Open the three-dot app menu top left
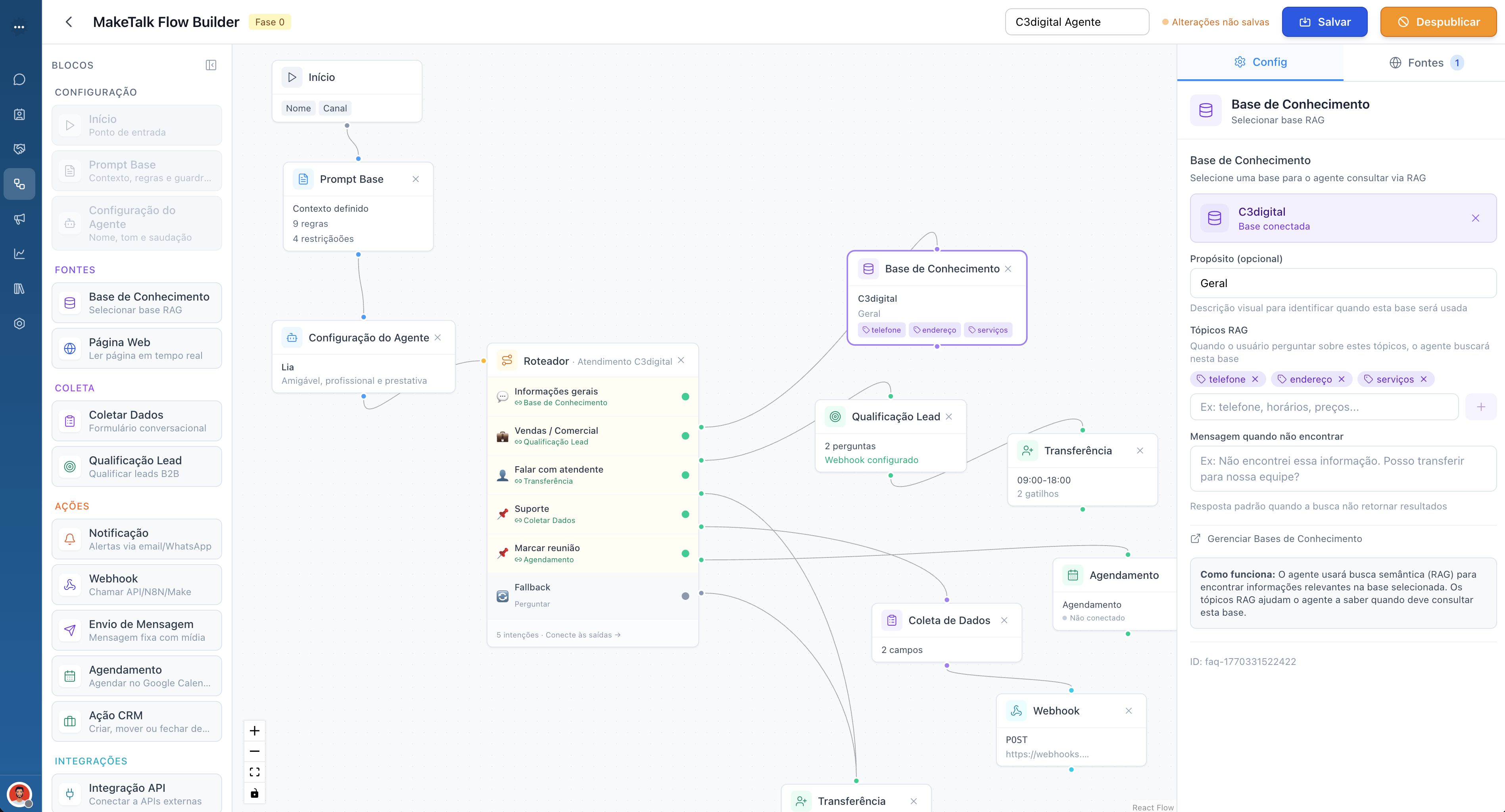Image resolution: width=1505 pixels, height=812 pixels. coord(19,27)
